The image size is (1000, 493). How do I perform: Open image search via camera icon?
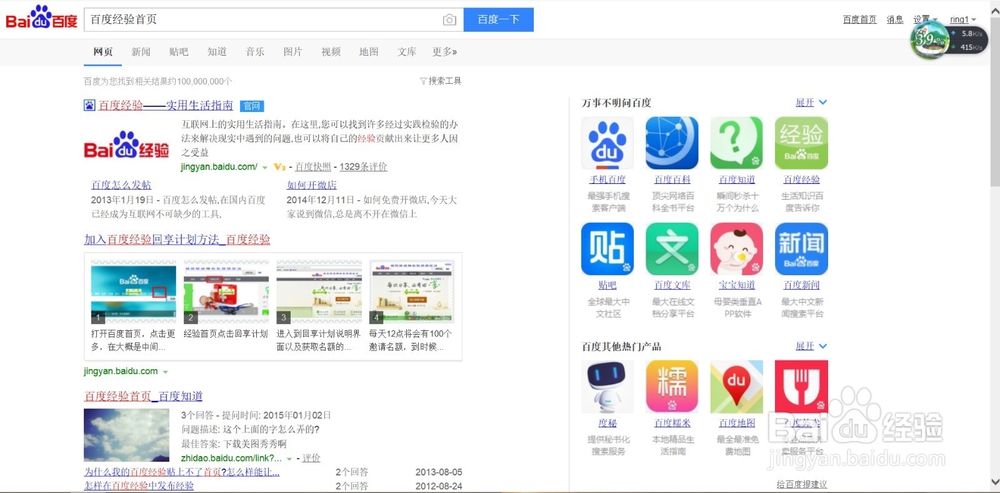(450, 20)
